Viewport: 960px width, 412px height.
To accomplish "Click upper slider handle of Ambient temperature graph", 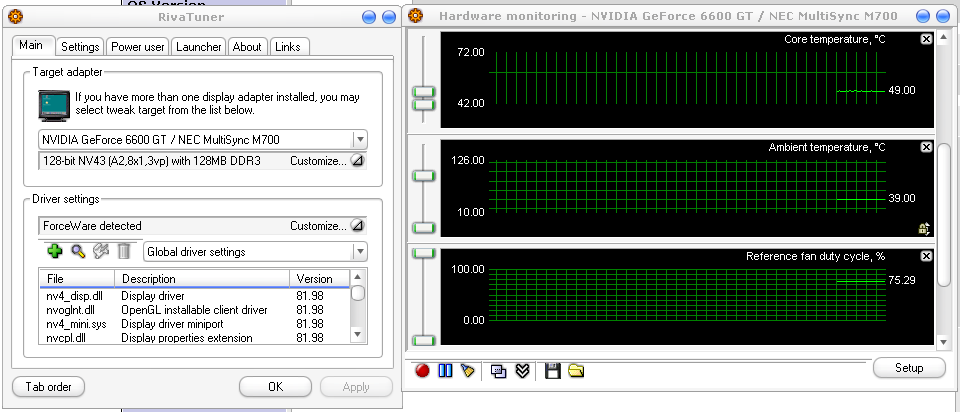I will click(424, 176).
